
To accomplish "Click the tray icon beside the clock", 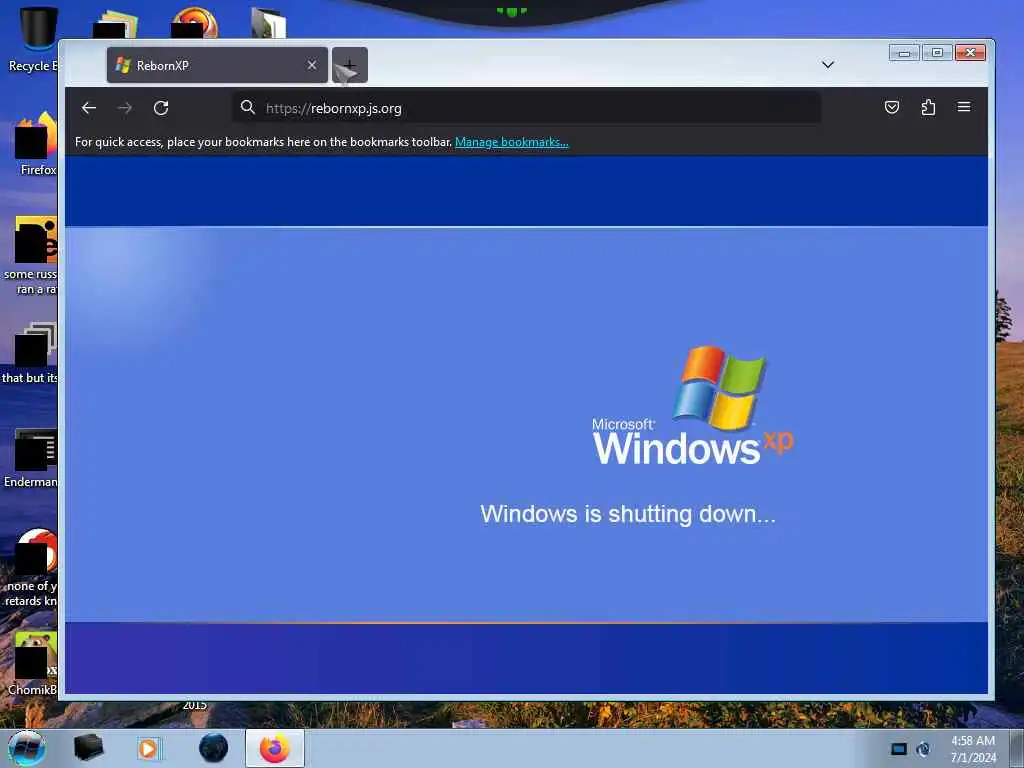I will (x=923, y=749).
